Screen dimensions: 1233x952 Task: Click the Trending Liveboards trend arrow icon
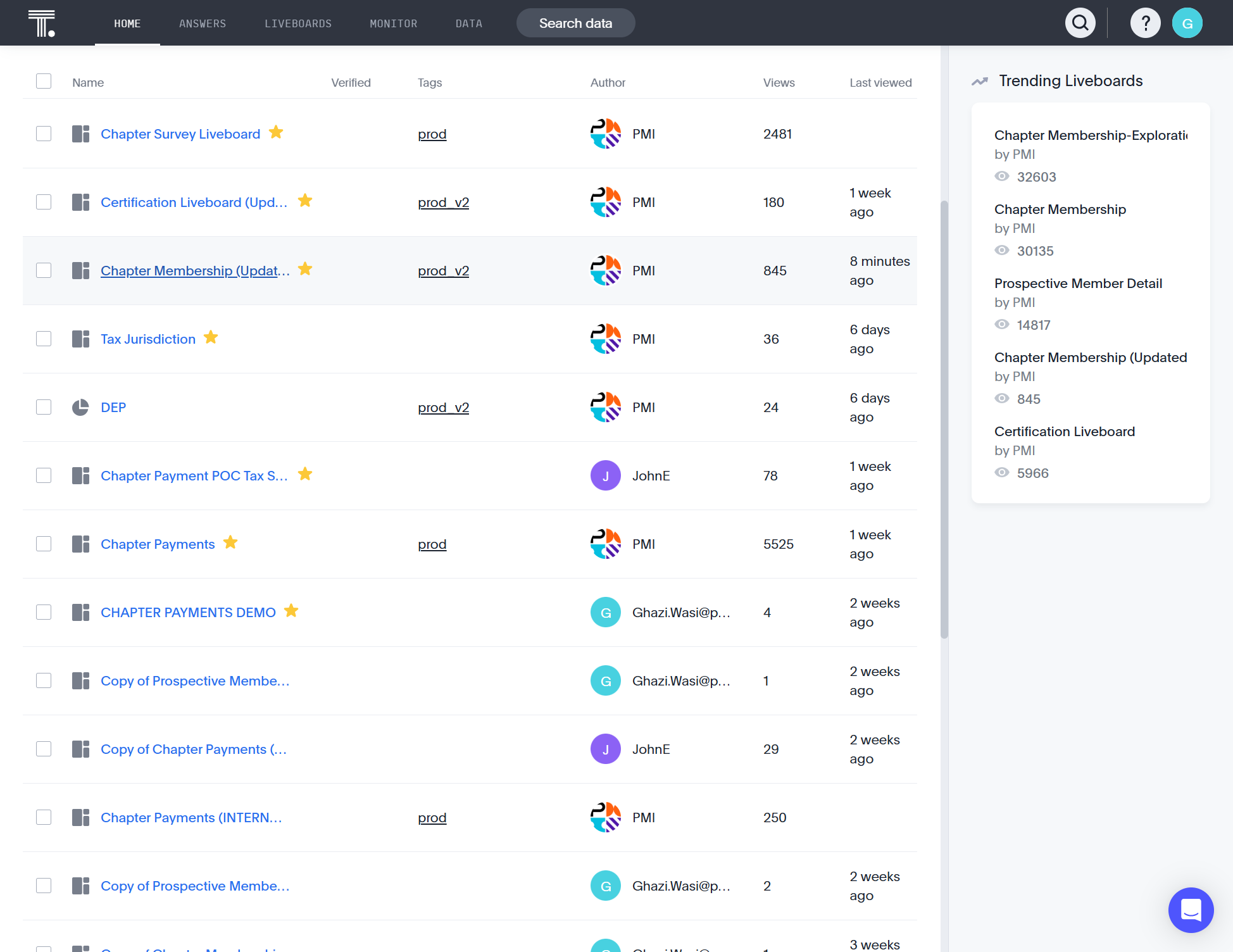[980, 81]
